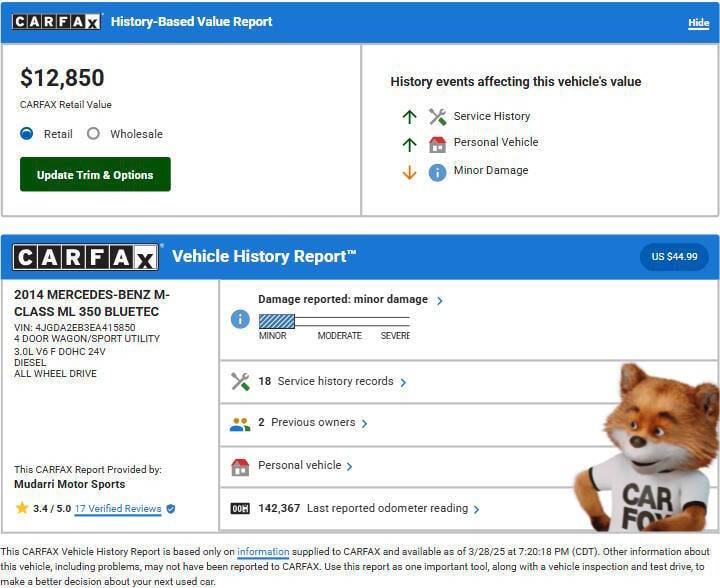This screenshot has width=720, height=588.
Task: Click the 2 Previous owners text
Action: point(307,422)
